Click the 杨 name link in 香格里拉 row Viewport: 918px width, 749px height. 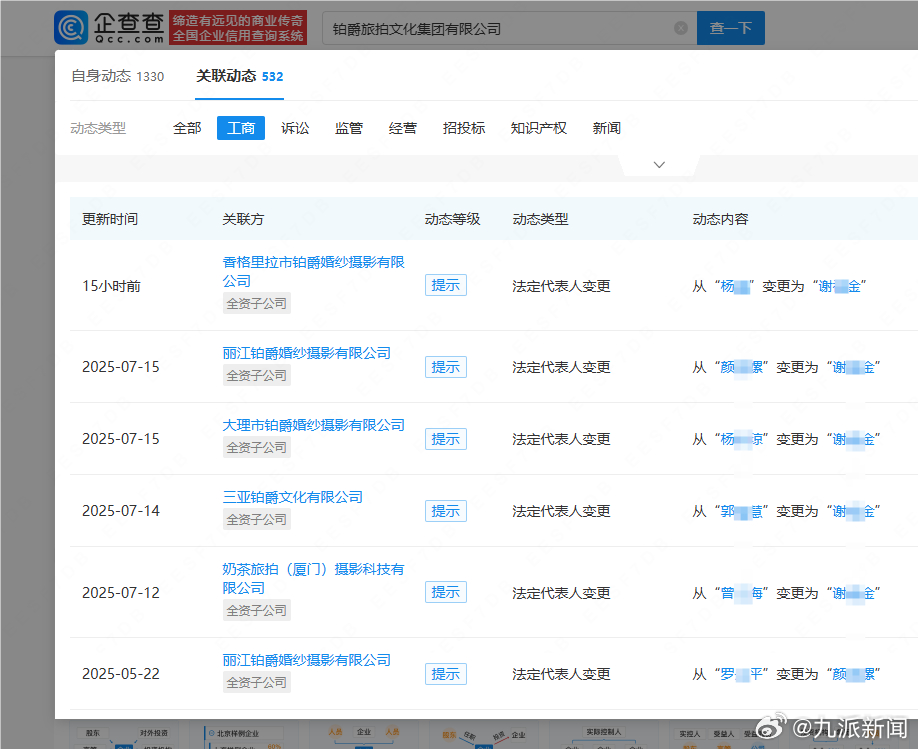click(x=735, y=286)
